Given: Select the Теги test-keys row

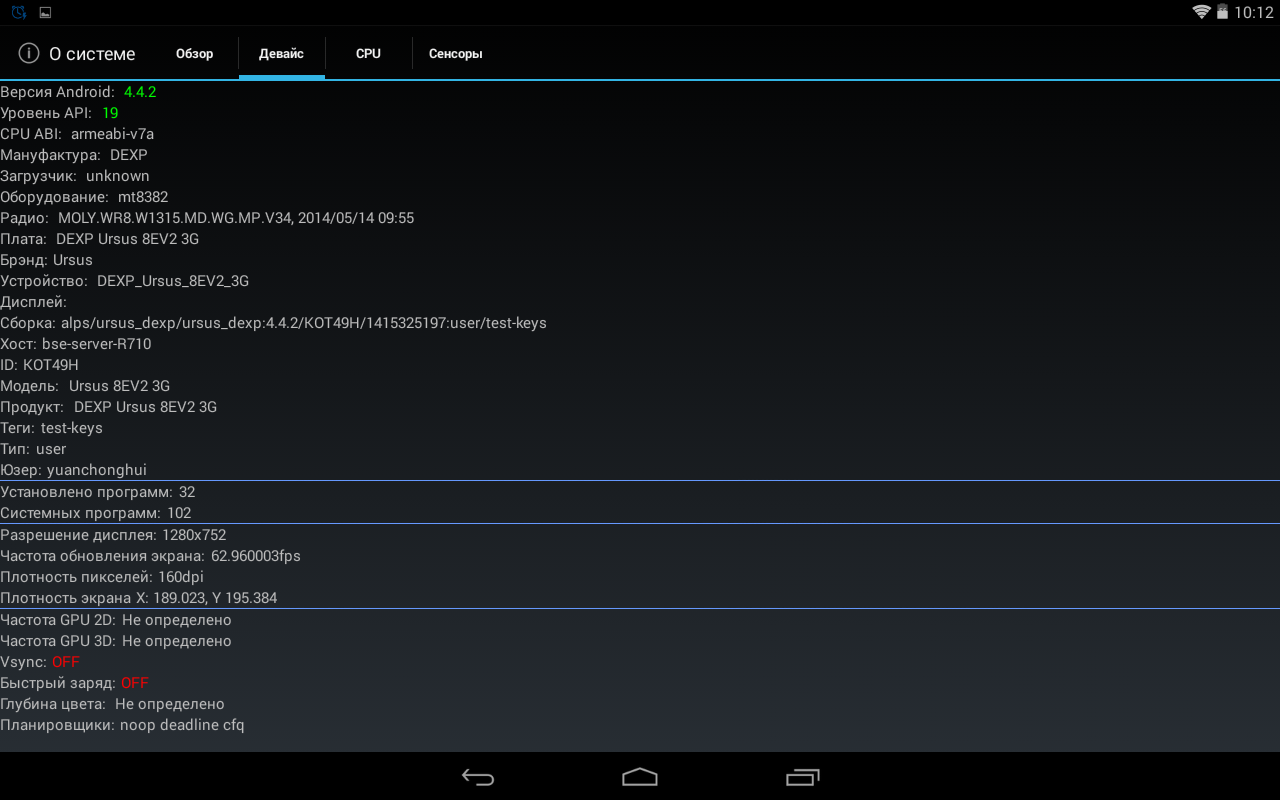Looking at the screenshot, I should pyautogui.click(x=640, y=428).
